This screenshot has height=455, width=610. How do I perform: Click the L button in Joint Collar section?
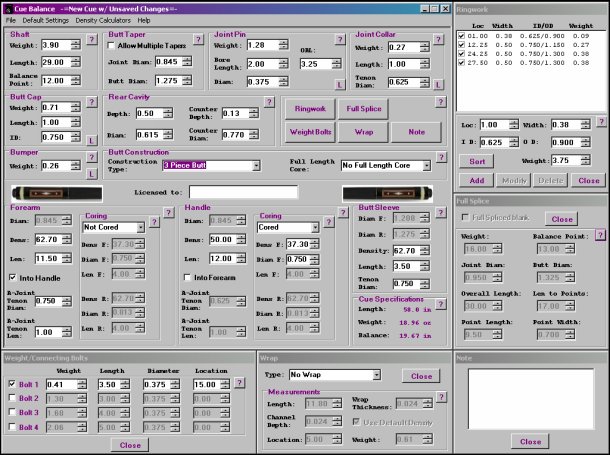coord(440,85)
